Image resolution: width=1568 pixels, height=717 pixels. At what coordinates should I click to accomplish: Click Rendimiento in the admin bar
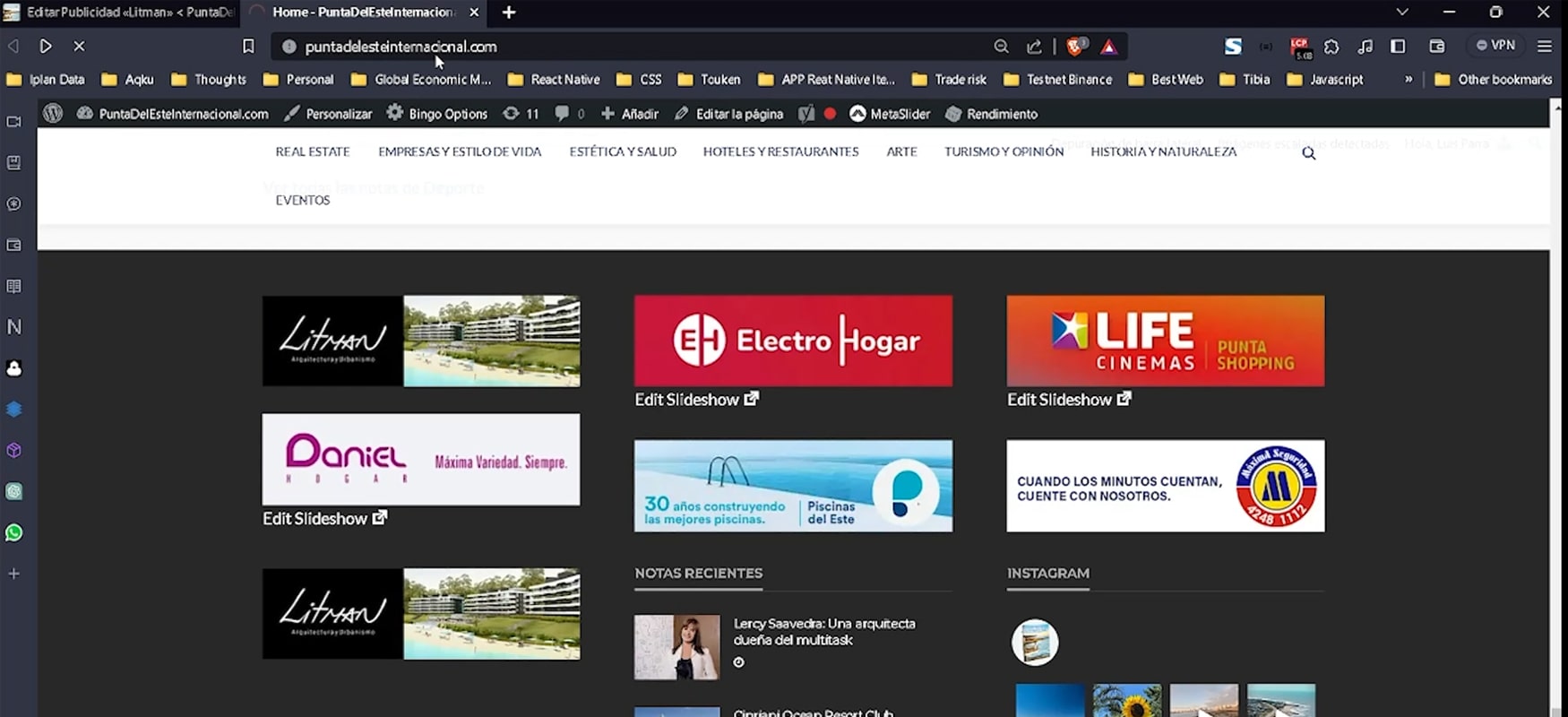point(992,114)
